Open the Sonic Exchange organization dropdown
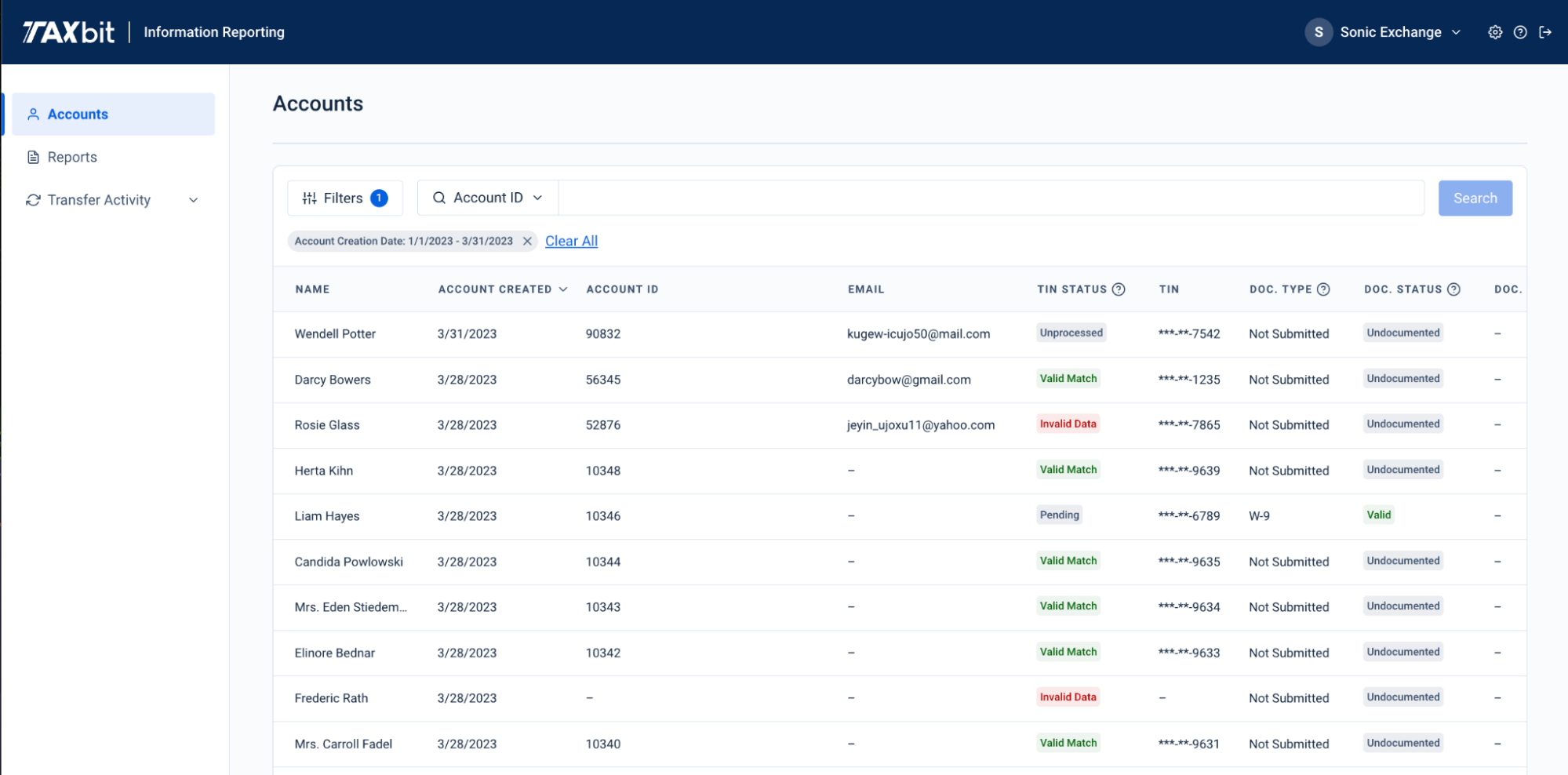Screen dimensions: 1568x775 click(1400, 32)
